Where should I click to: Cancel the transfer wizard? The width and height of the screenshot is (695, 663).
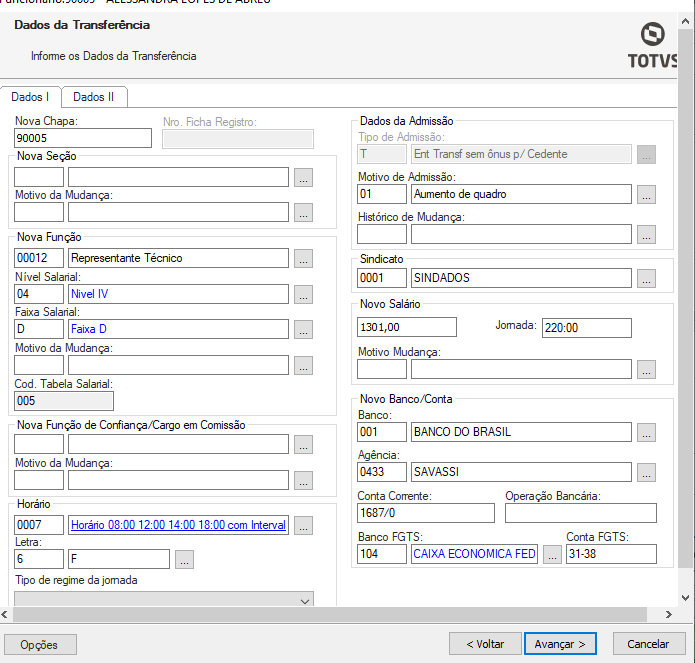[649, 644]
